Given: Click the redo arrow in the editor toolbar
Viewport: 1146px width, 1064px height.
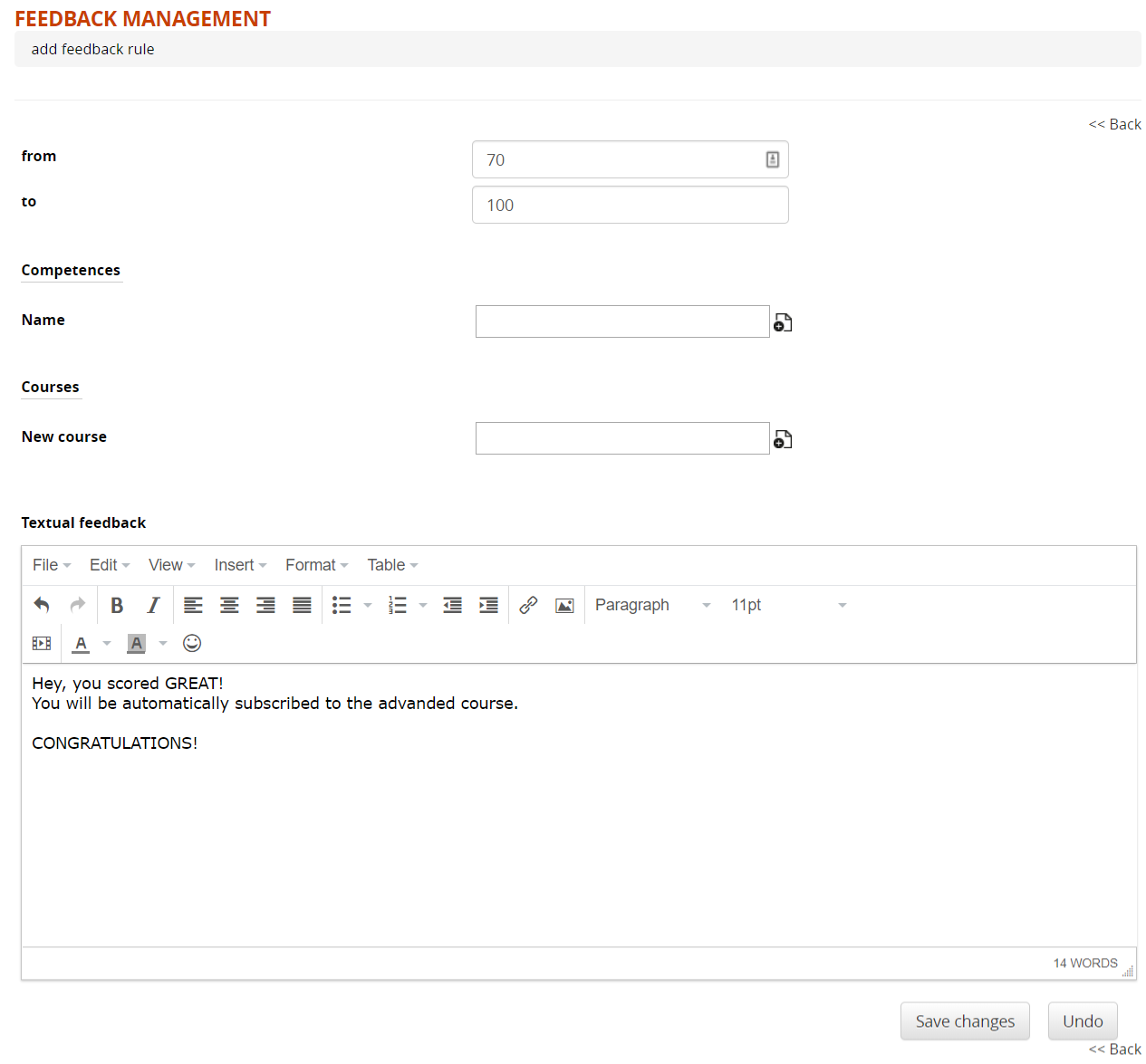Looking at the screenshot, I should click(x=77, y=605).
